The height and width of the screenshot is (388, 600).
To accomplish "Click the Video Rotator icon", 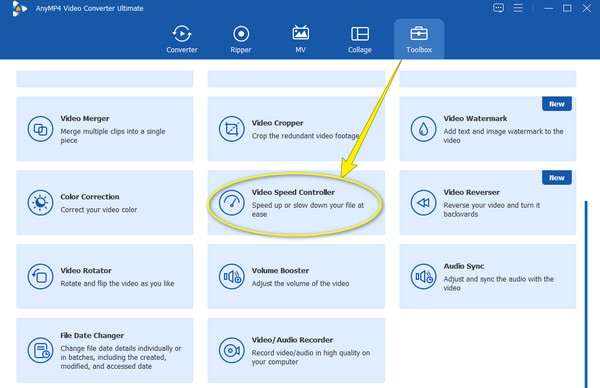I will coord(40,276).
